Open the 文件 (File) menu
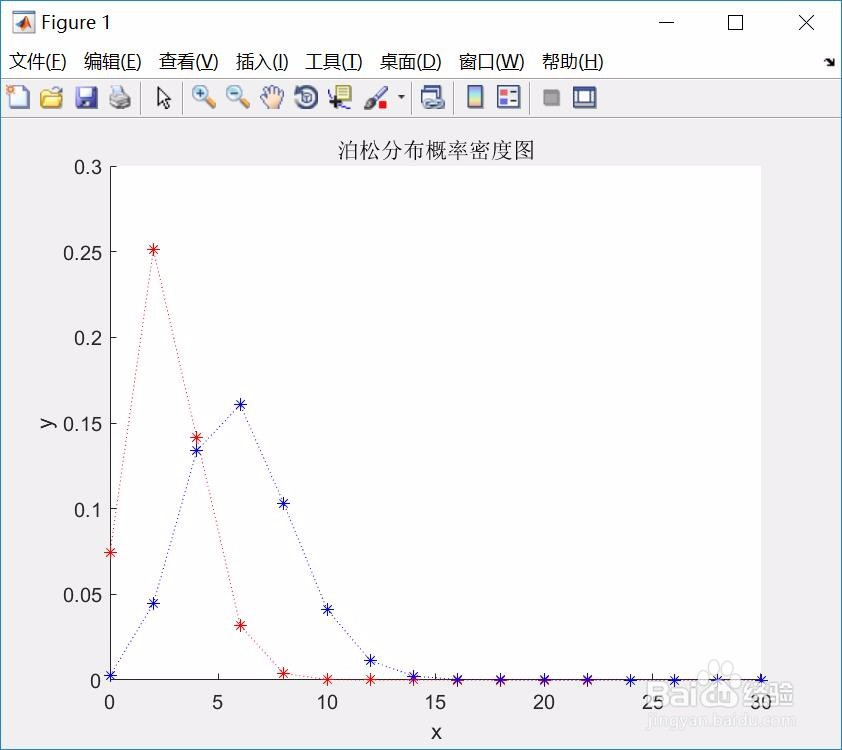 [33, 61]
